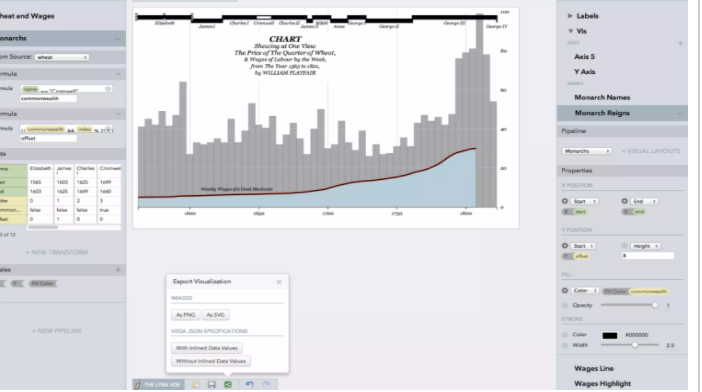
Task: Export Vega JSON without inlined data values
Action: click(x=211, y=361)
